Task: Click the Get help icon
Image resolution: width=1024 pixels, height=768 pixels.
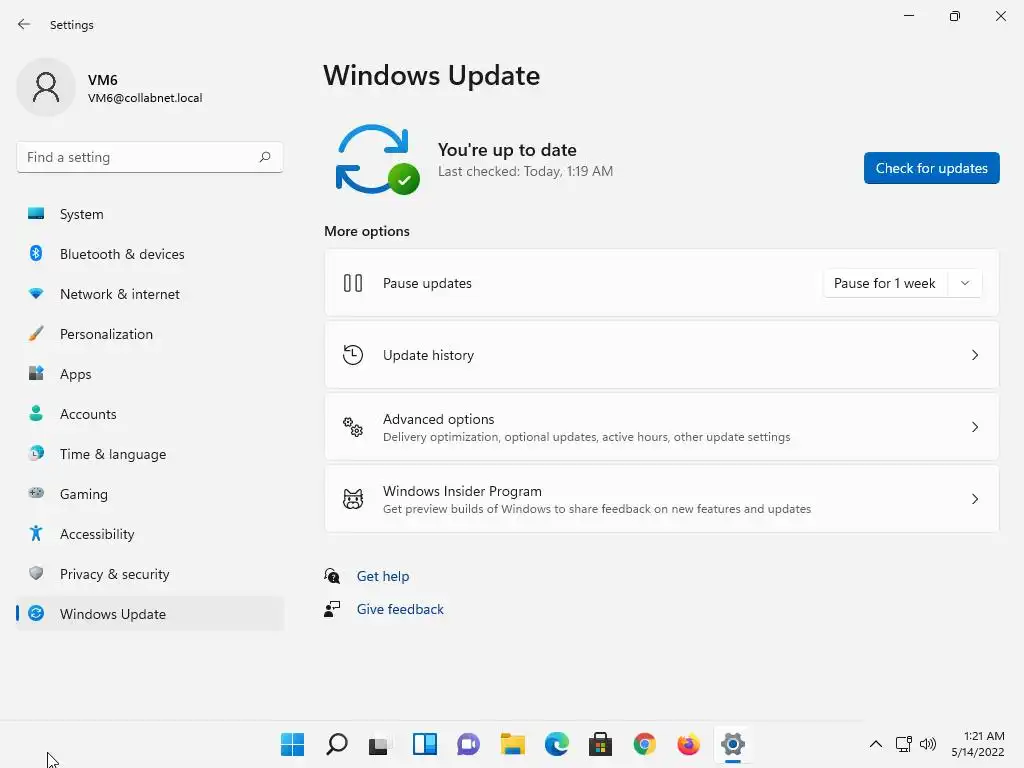Action: [332, 575]
